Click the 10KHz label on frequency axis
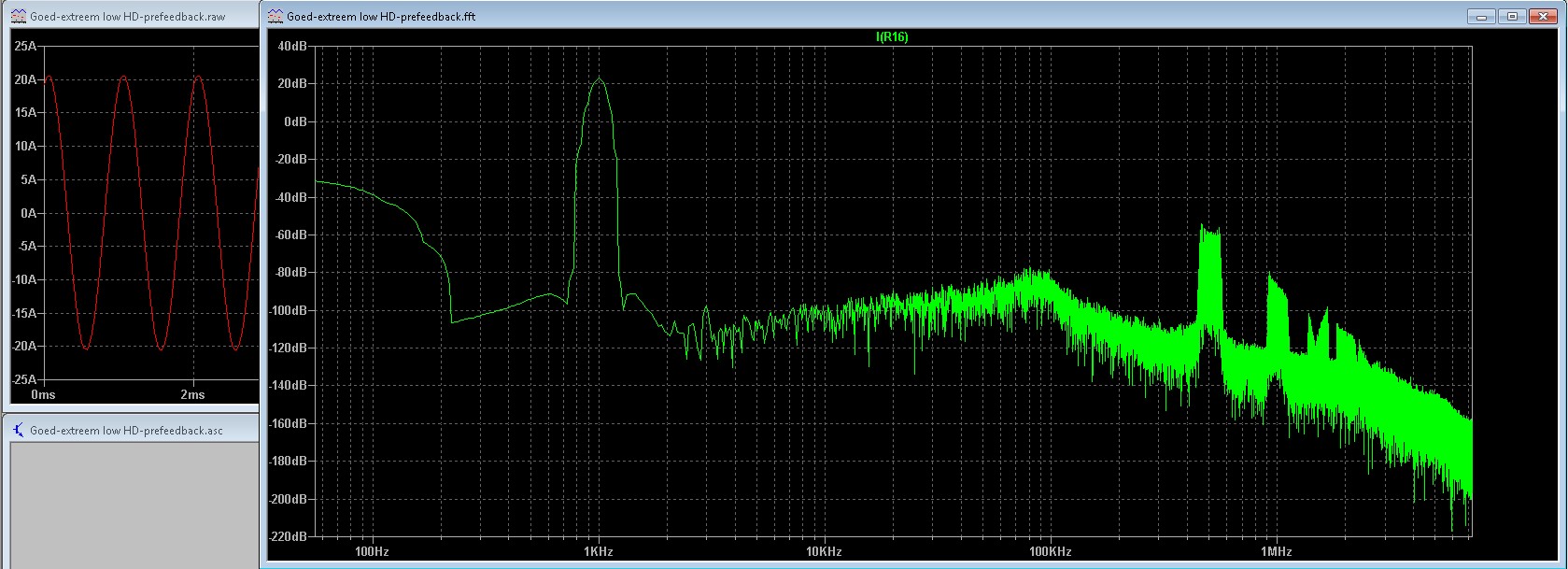Image resolution: width=1568 pixels, height=569 pixels. click(824, 551)
